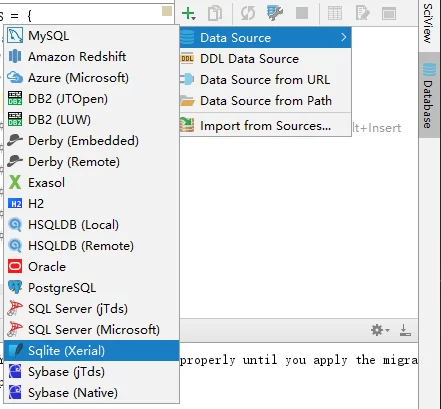This screenshot has height=409, width=441.
Task: Click the tan square marker in editor corner
Action: (167, 11)
